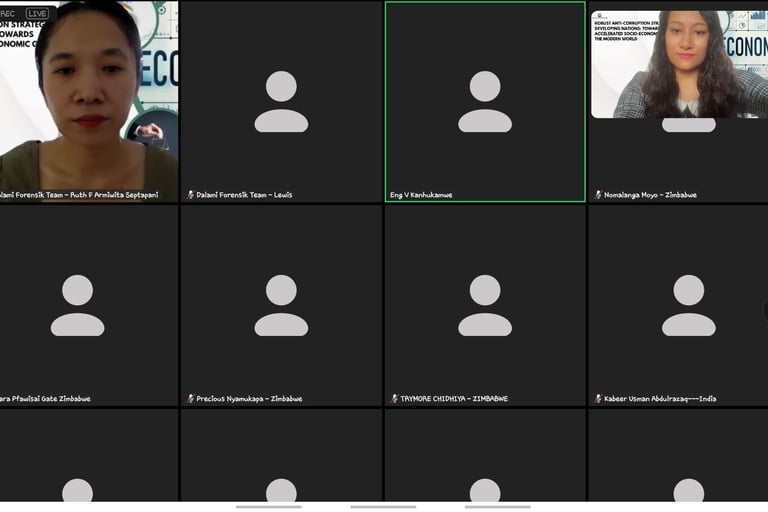Open Ruth F Armiwita Septapani's video feed
This screenshot has height=512, width=768.
[x=89, y=101]
